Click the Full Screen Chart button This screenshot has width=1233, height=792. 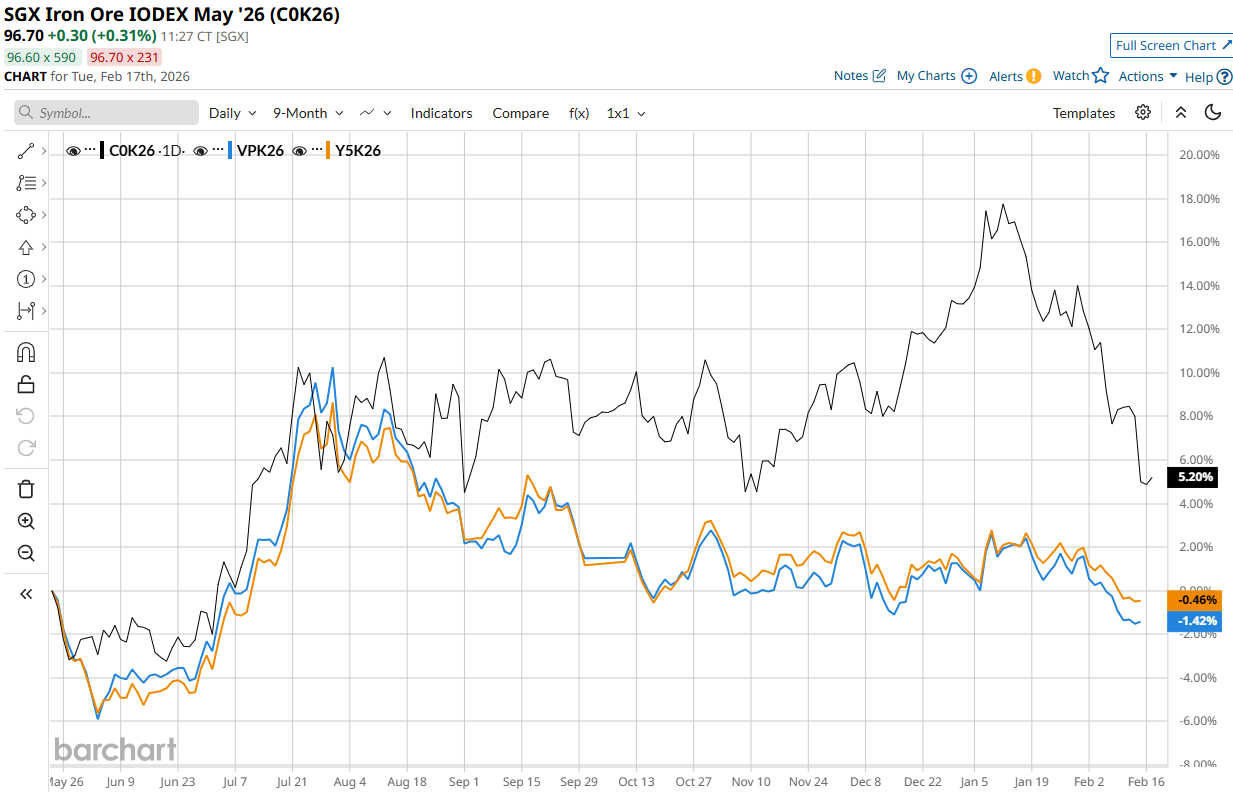(x=1172, y=45)
